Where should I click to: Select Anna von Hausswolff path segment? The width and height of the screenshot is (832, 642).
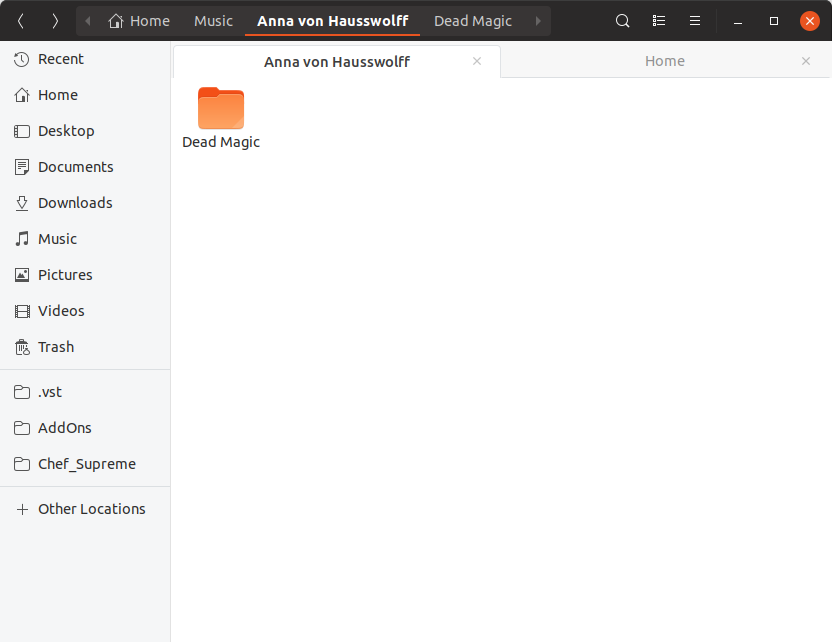[333, 21]
